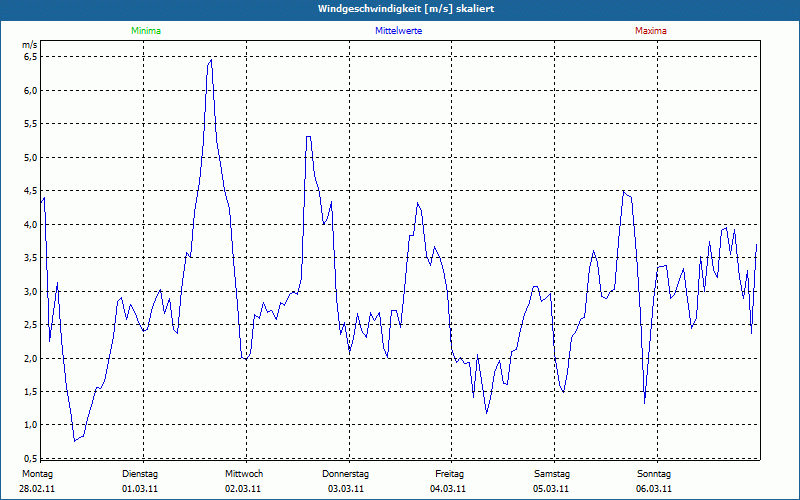This screenshot has width=800, height=500.
Task: Click the Montag day label
Action: (37, 474)
